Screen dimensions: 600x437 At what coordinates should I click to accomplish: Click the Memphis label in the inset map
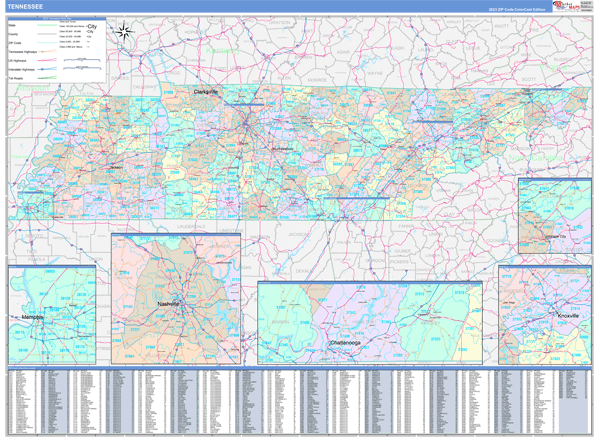pyautogui.click(x=33, y=317)
